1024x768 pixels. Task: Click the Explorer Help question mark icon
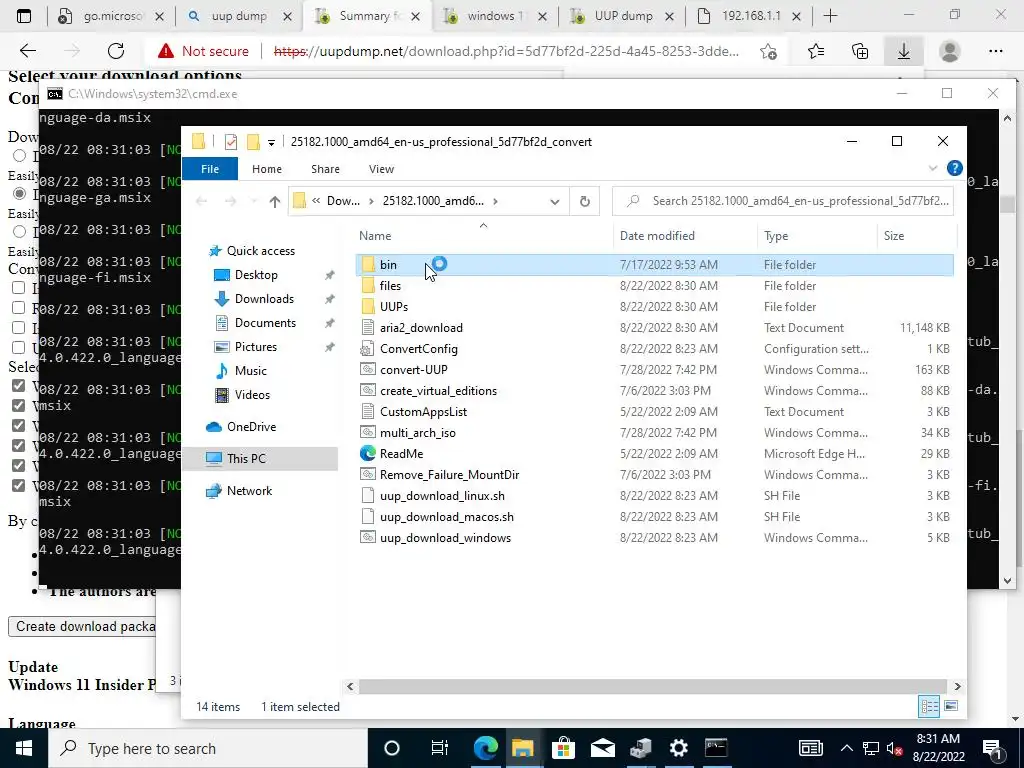pos(954,168)
